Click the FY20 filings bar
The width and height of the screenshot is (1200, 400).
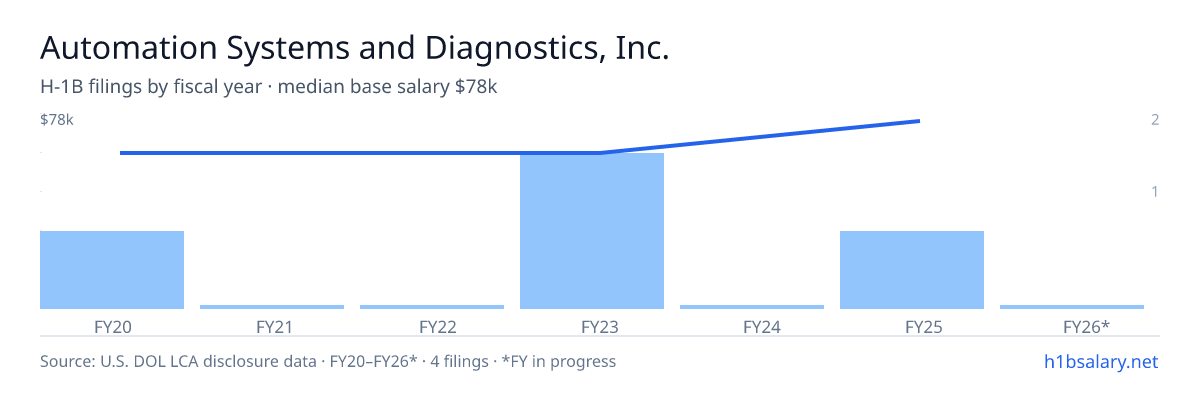tap(112, 270)
